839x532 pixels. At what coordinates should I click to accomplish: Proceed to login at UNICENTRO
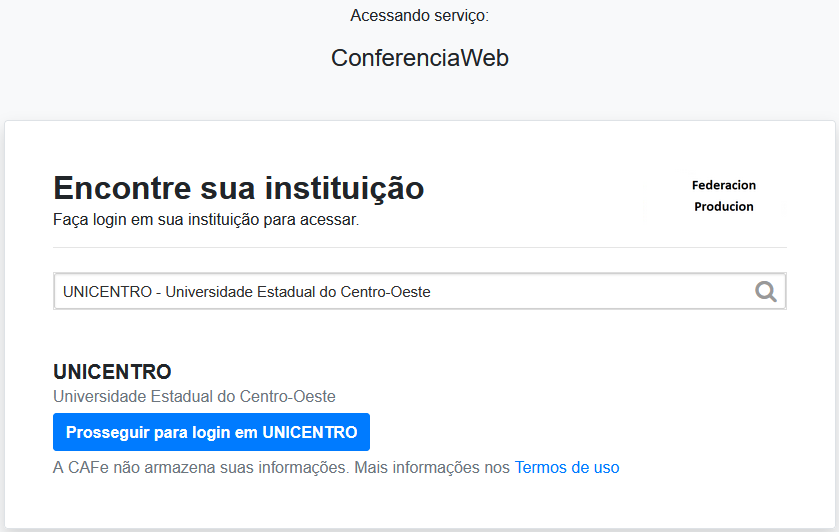pyautogui.click(x=211, y=432)
